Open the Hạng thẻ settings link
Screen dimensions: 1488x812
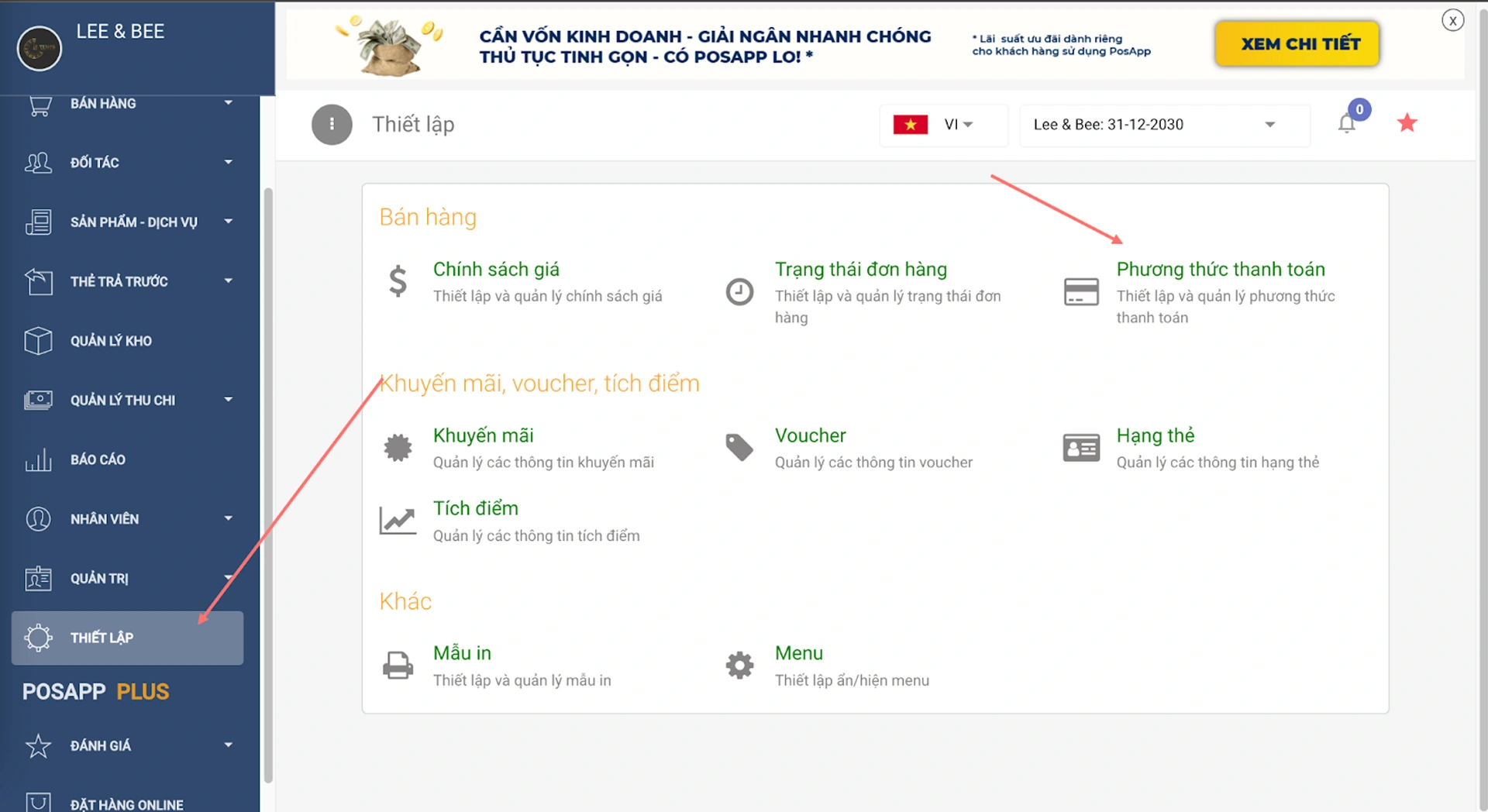click(1155, 435)
